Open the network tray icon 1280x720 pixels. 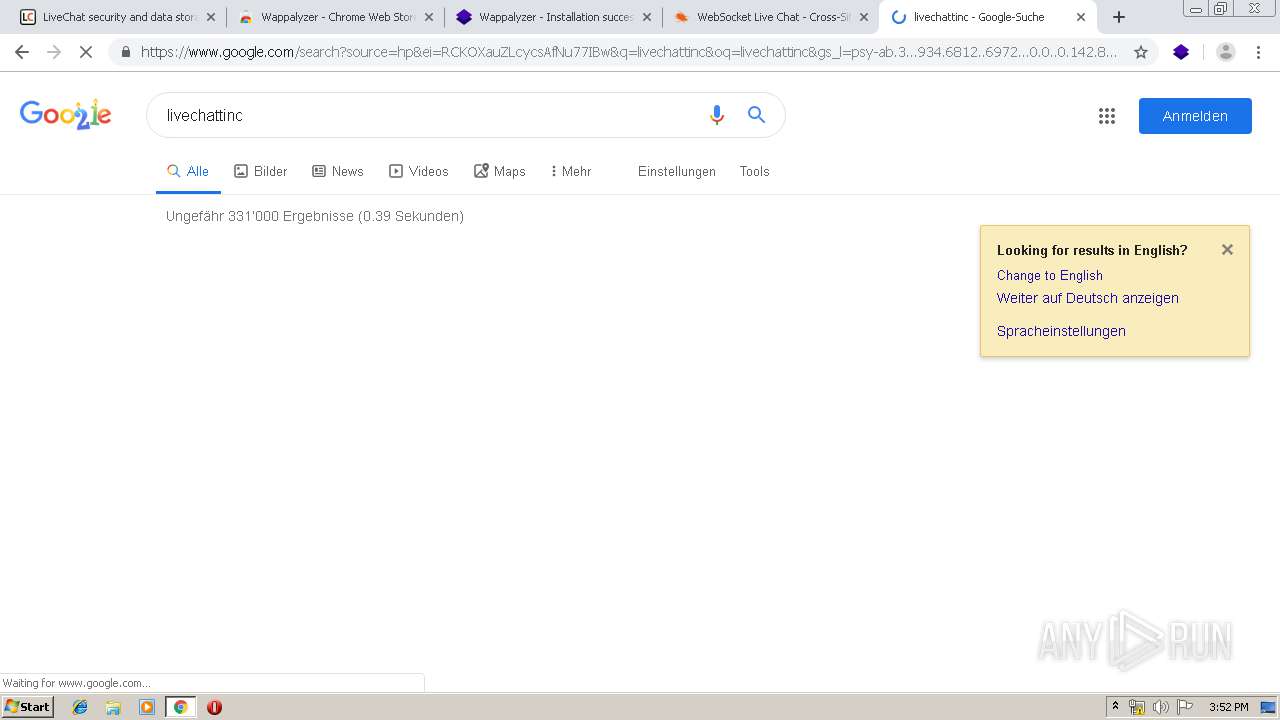click(1137, 707)
